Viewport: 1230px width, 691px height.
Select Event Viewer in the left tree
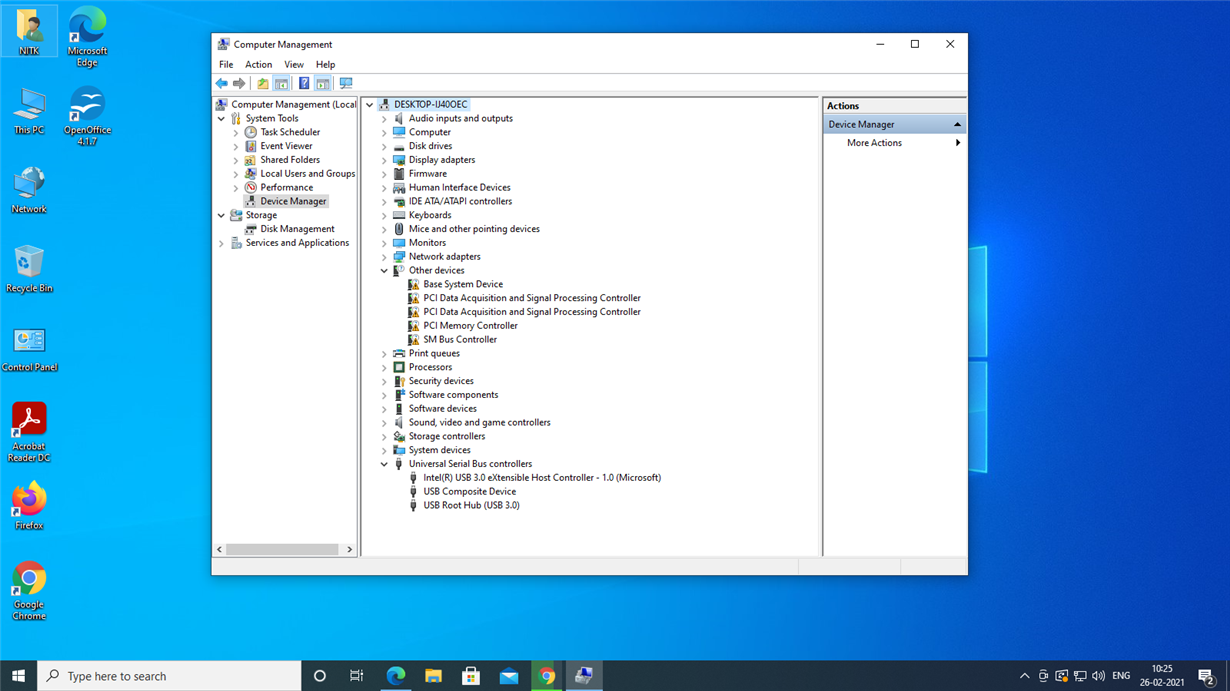click(286, 146)
